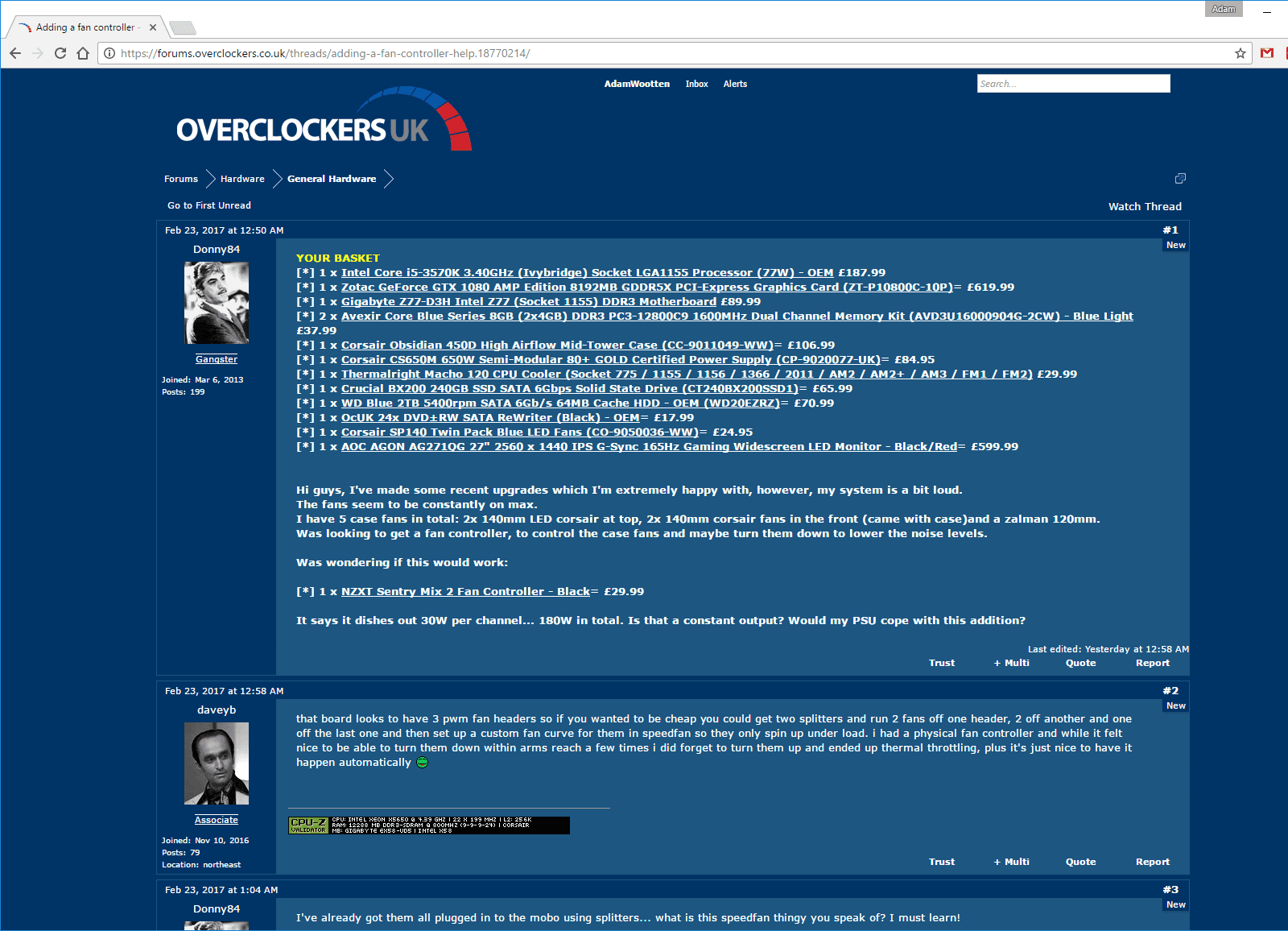The image size is (1288, 931).
Task: Open the CPU-Z Validator signature banner
Action: [x=429, y=825]
